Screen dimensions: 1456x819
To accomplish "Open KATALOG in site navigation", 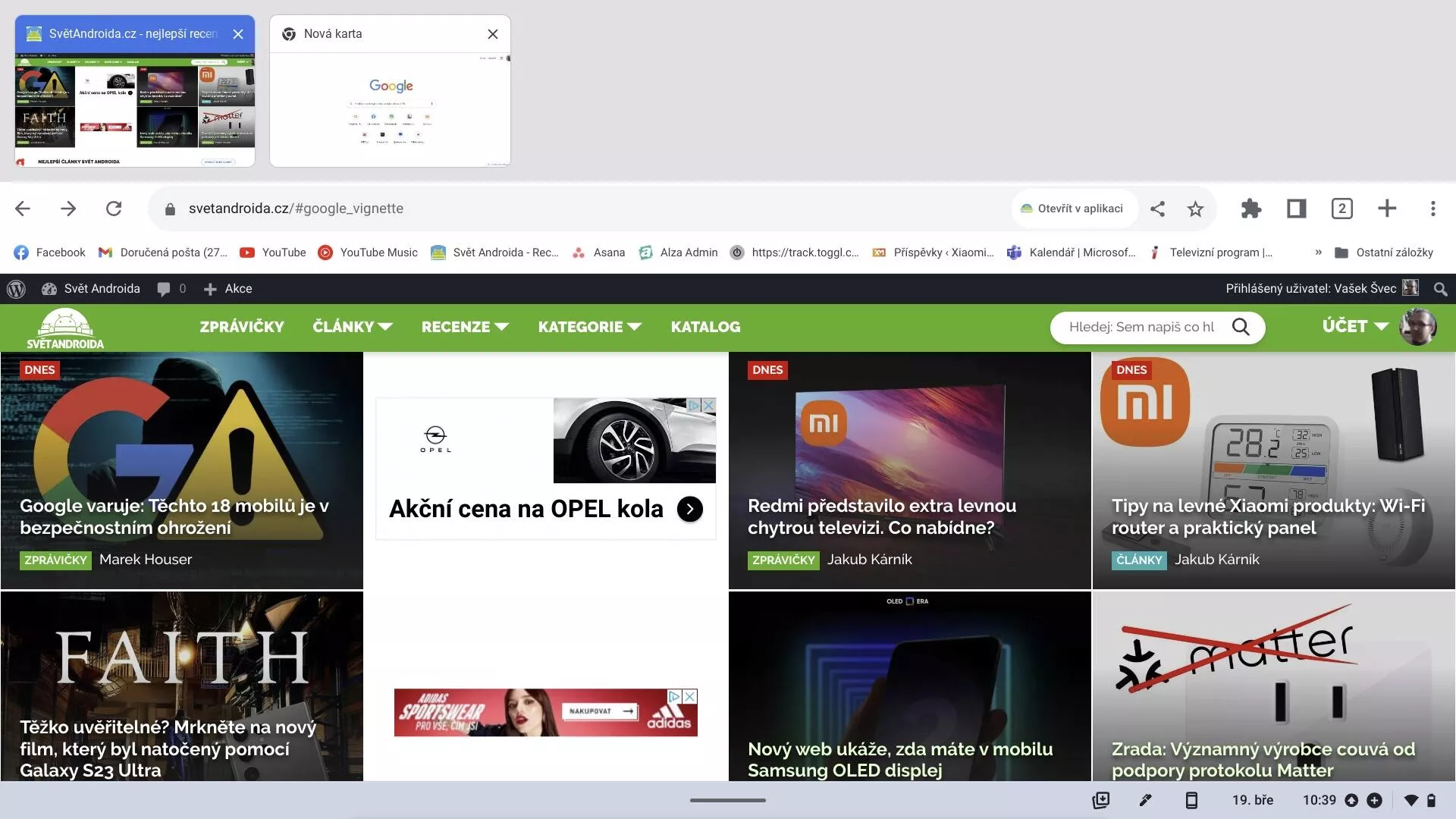I will point(705,327).
